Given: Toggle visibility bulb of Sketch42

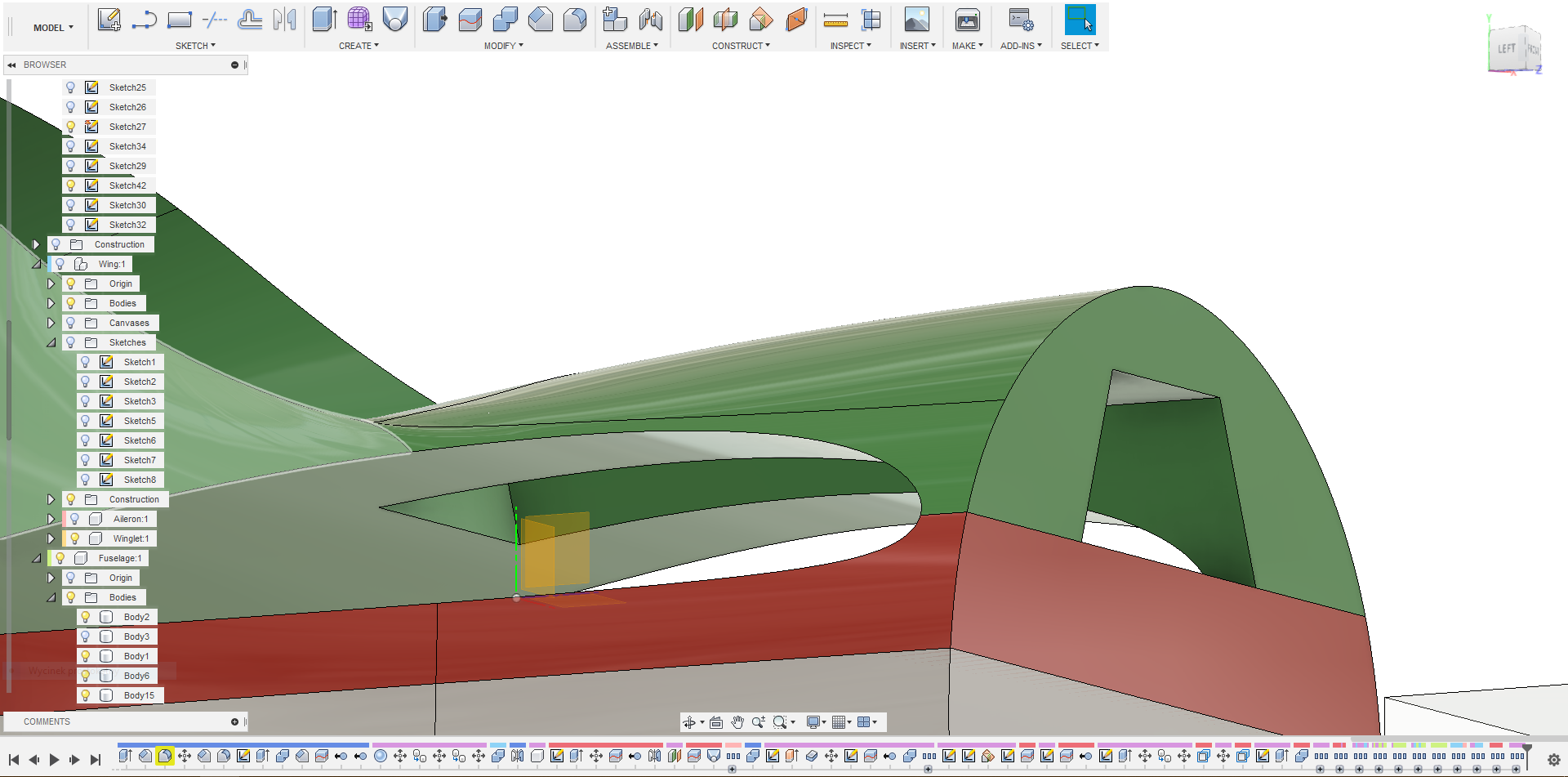Looking at the screenshot, I should coord(70,185).
